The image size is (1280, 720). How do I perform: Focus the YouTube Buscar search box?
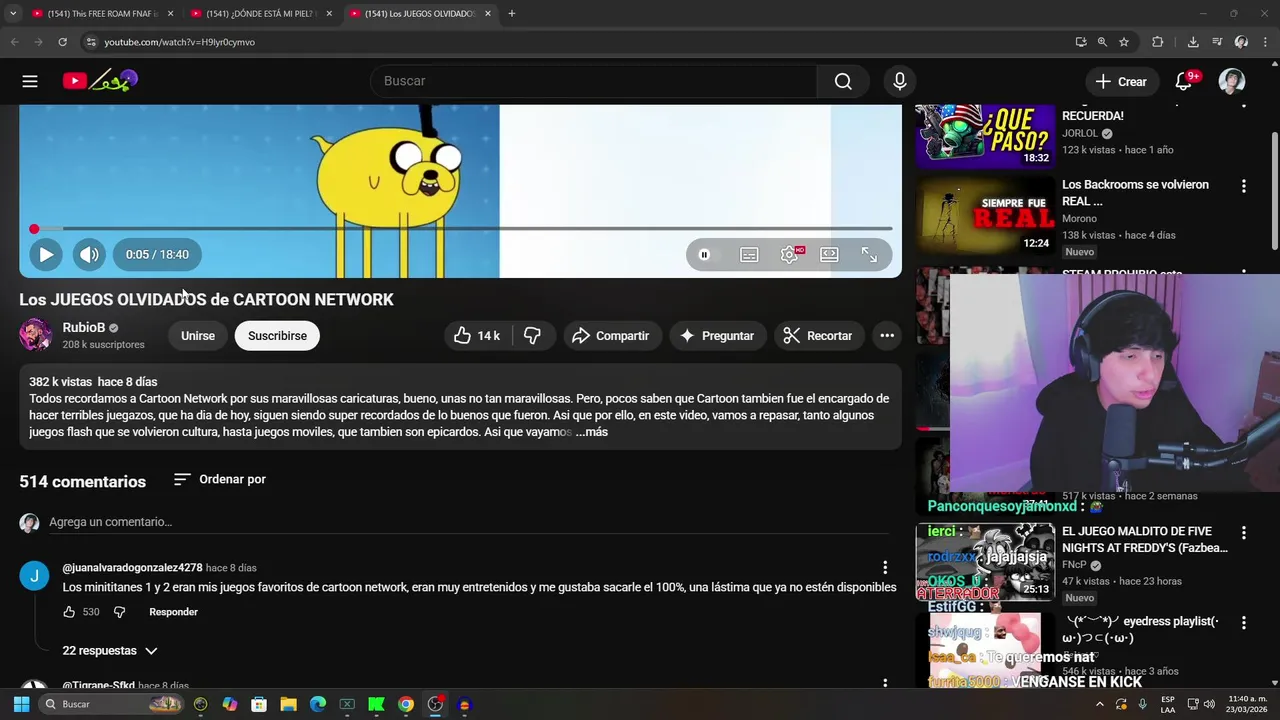[x=594, y=81]
